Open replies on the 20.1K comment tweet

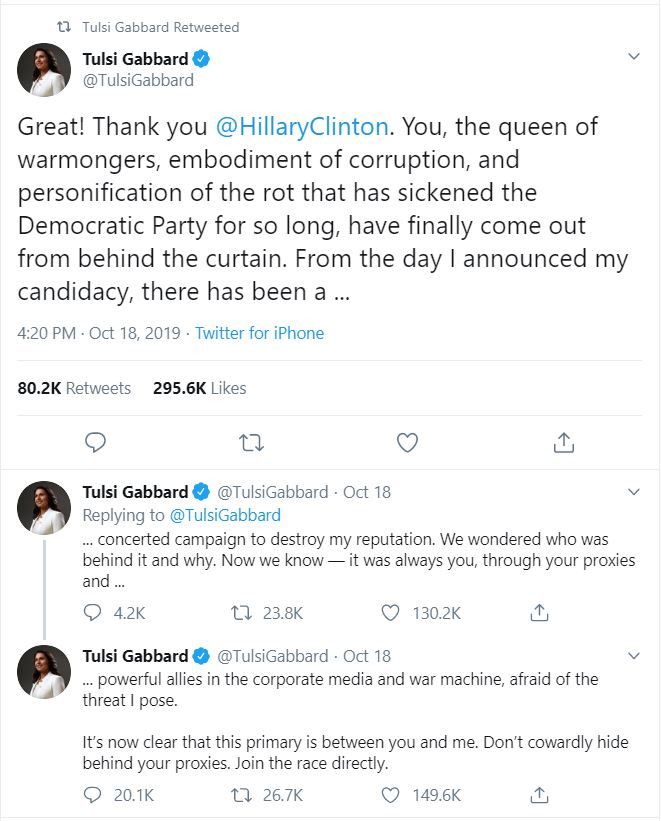click(94, 795)
